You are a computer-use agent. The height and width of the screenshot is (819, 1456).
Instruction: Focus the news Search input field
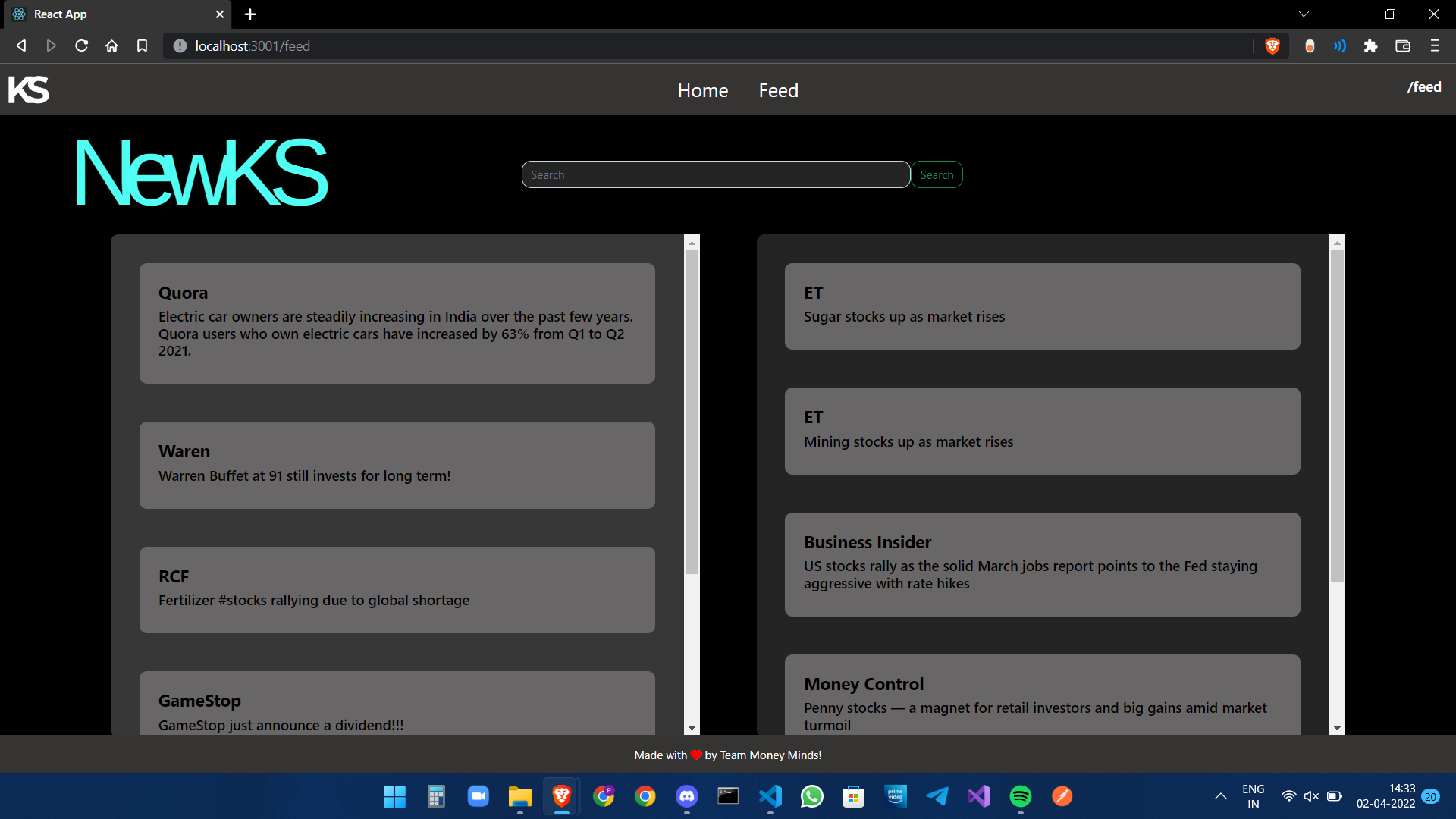point(715,175)
